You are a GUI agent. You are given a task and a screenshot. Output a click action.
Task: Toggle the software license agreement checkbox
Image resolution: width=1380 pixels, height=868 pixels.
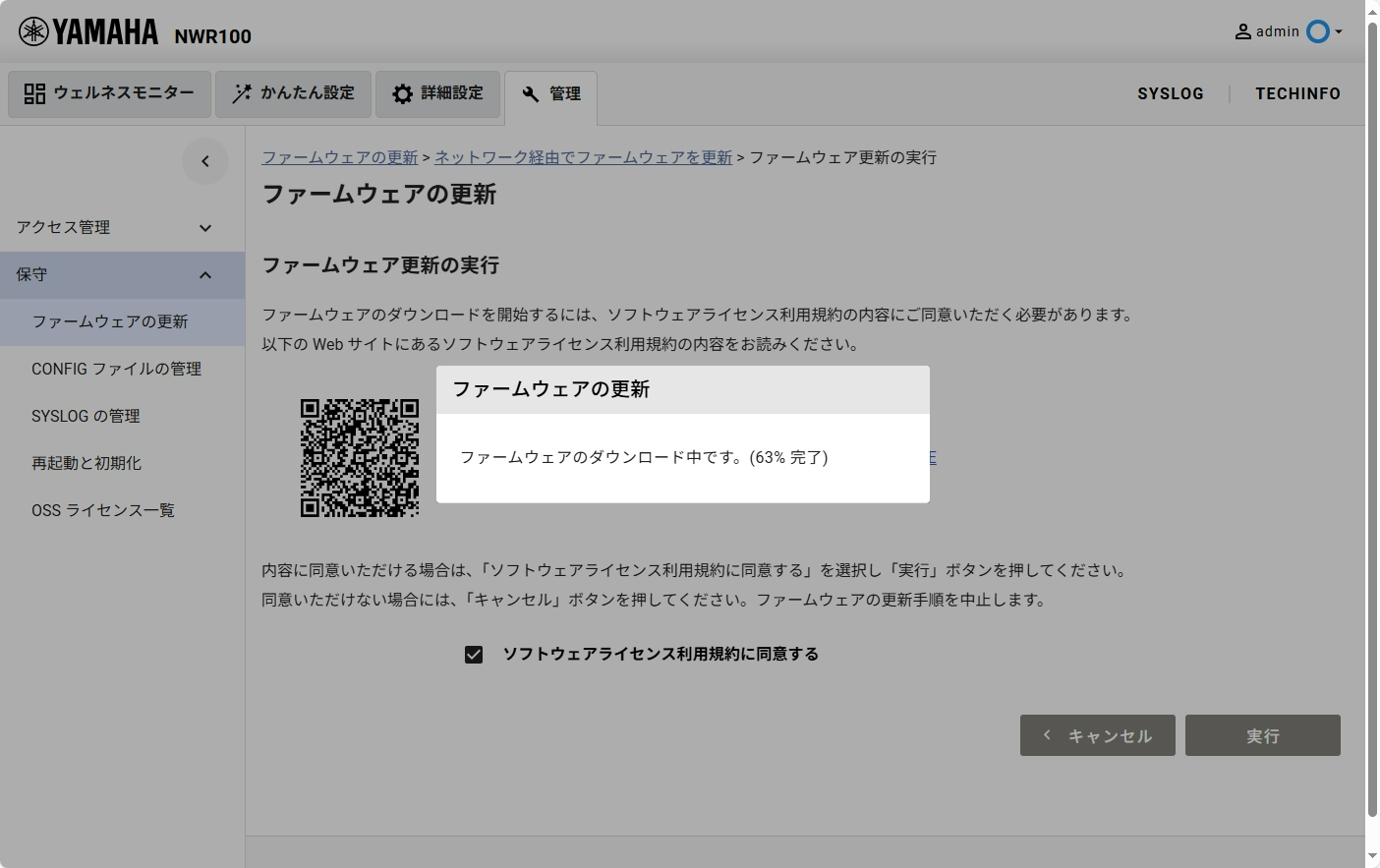click(474, 655)
